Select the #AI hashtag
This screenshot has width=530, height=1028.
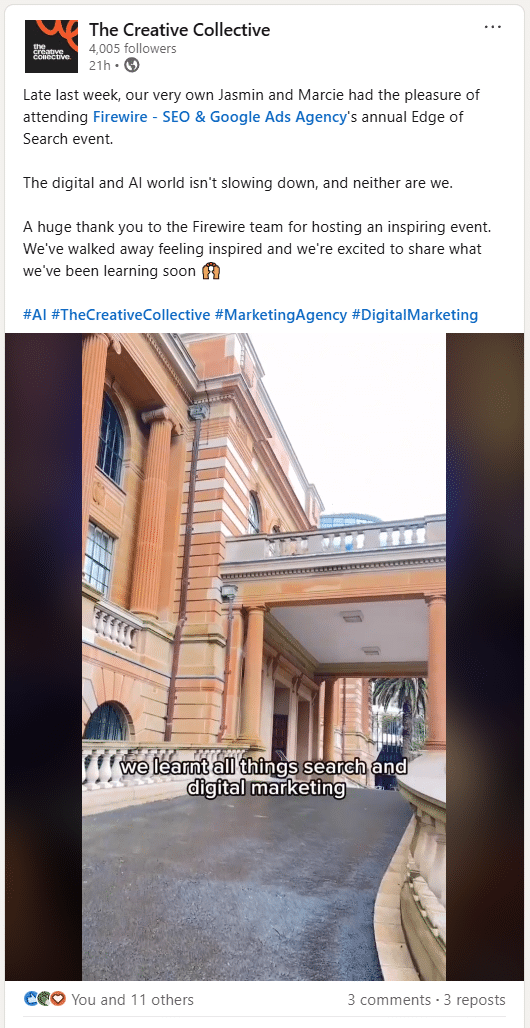[35, 315]
